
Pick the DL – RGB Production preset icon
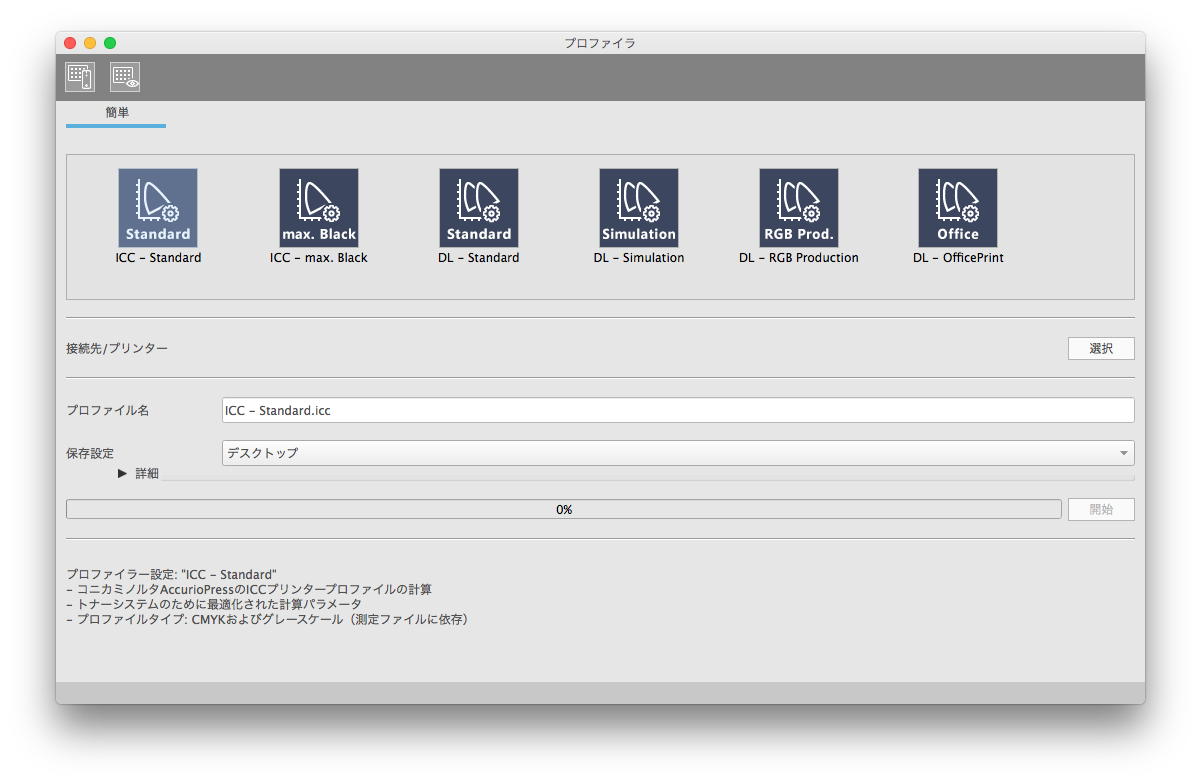[798, 208]
